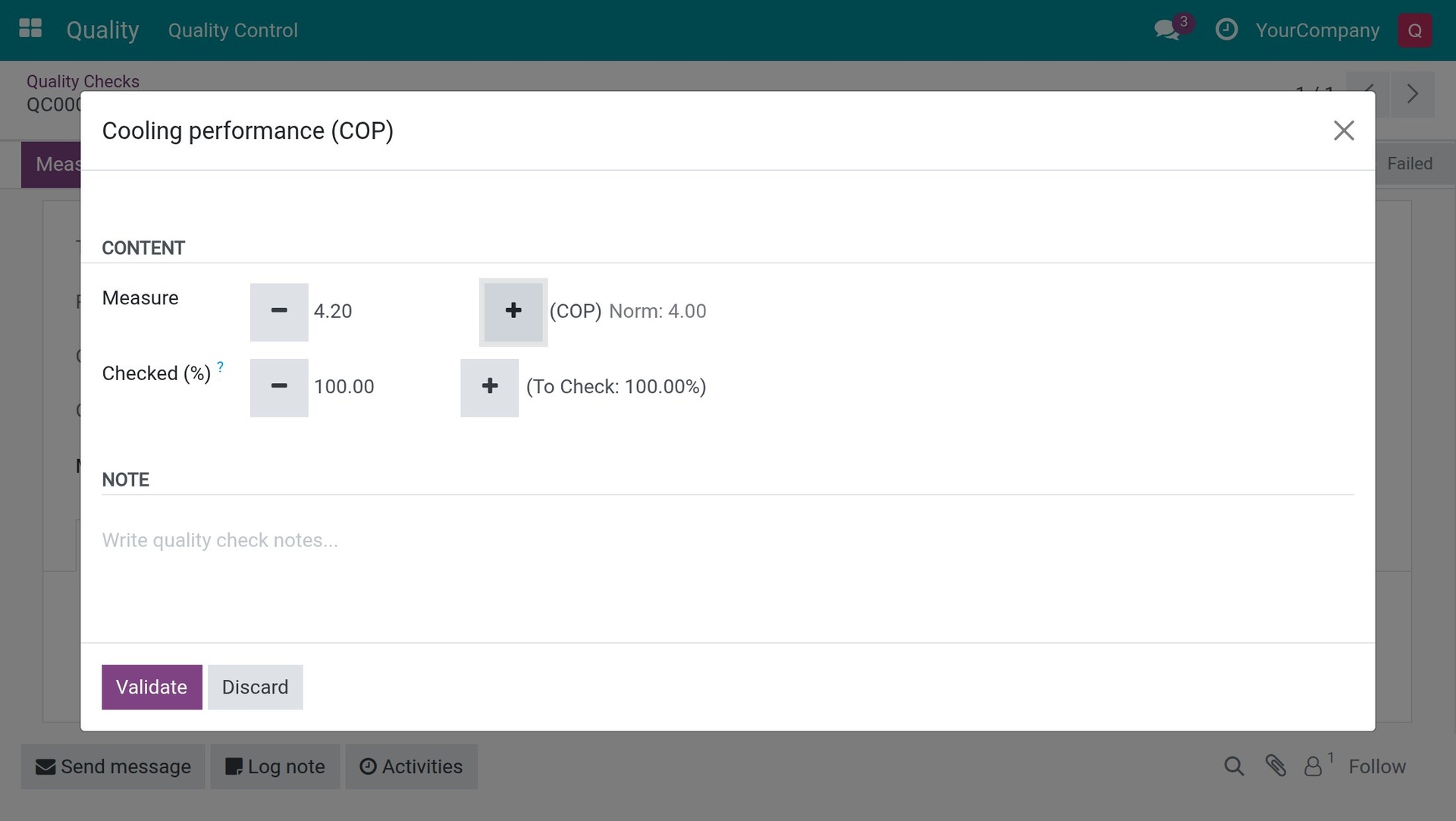Open the Quality Control menu
1456x821 pixels.
[233, 30]
